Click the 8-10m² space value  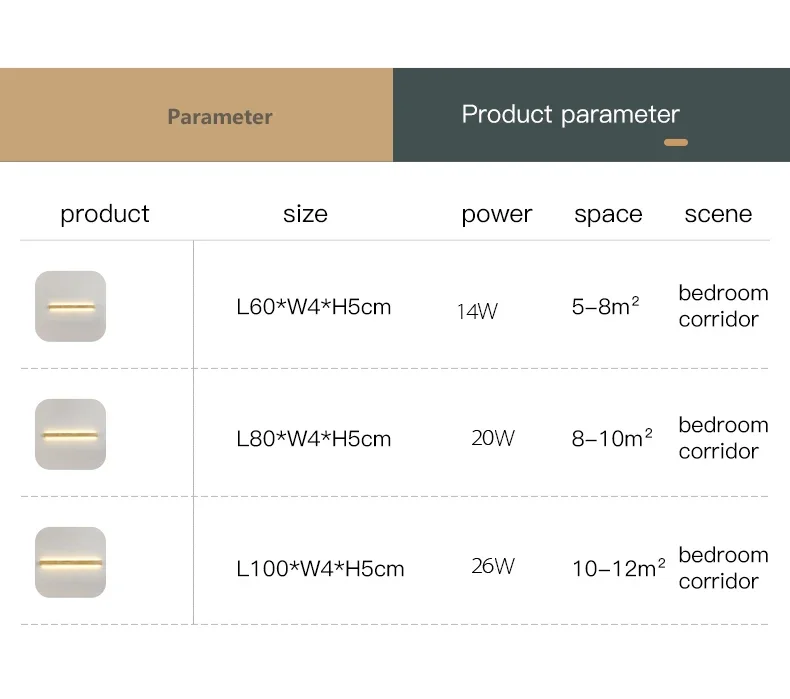[x=612, y=438]
